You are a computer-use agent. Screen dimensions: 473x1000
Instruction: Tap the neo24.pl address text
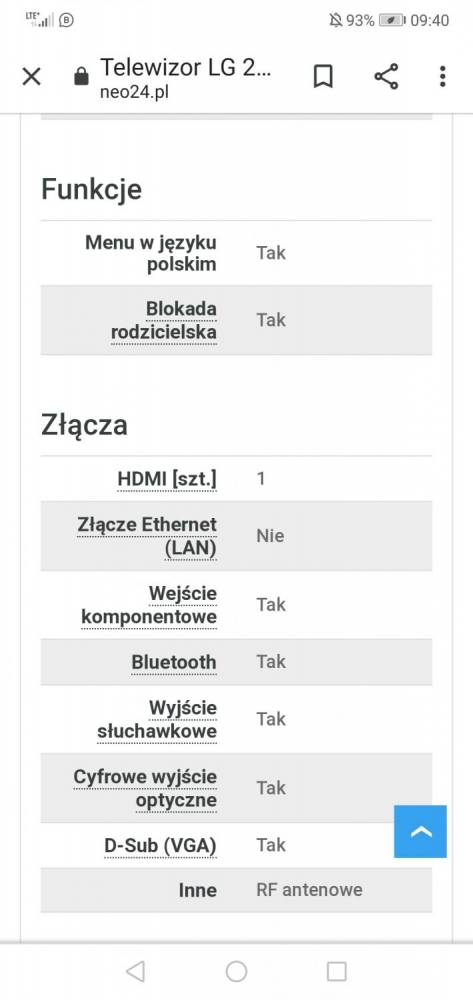pos(134,92)
